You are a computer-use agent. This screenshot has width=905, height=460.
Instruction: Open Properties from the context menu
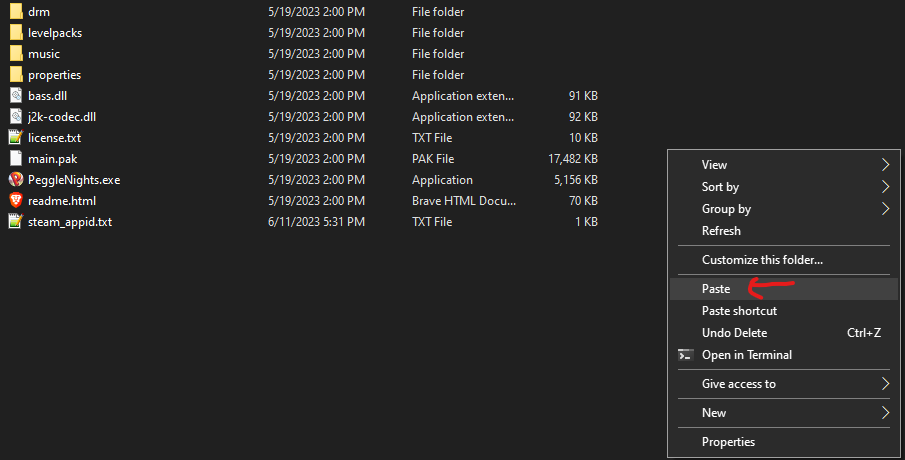pyautogui.click(x=728, y=442)
